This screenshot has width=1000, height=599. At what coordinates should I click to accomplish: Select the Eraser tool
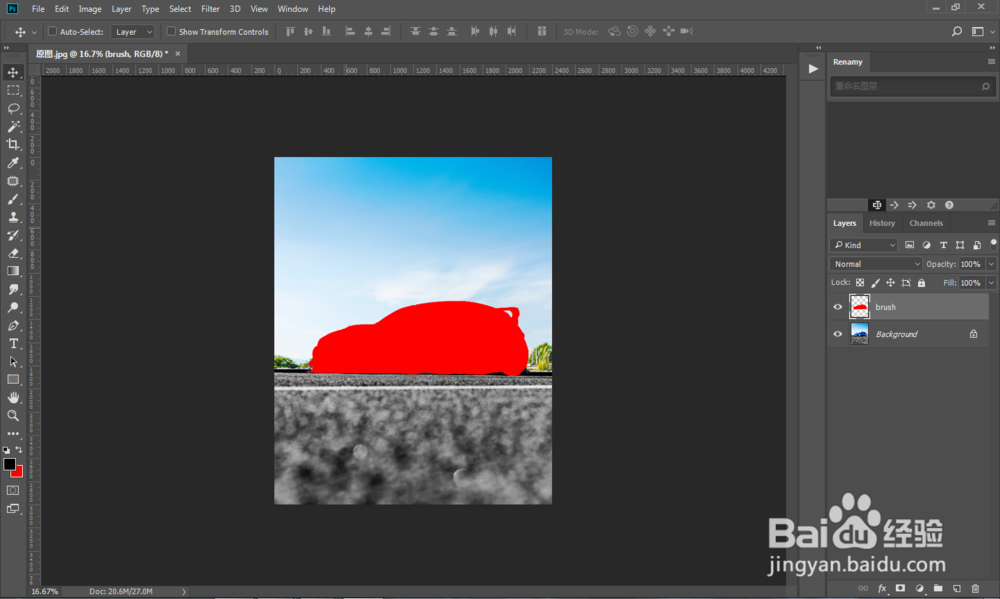pos(13,253)
